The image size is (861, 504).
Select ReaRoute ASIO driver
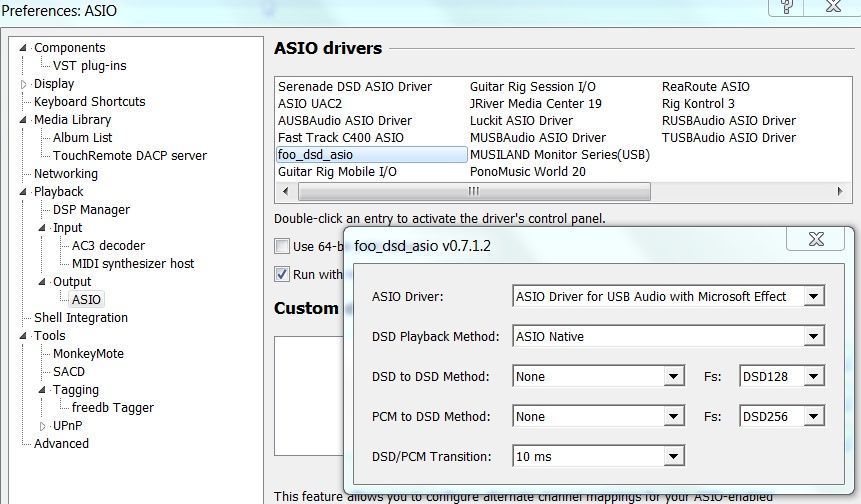click(x=706, y=87)
